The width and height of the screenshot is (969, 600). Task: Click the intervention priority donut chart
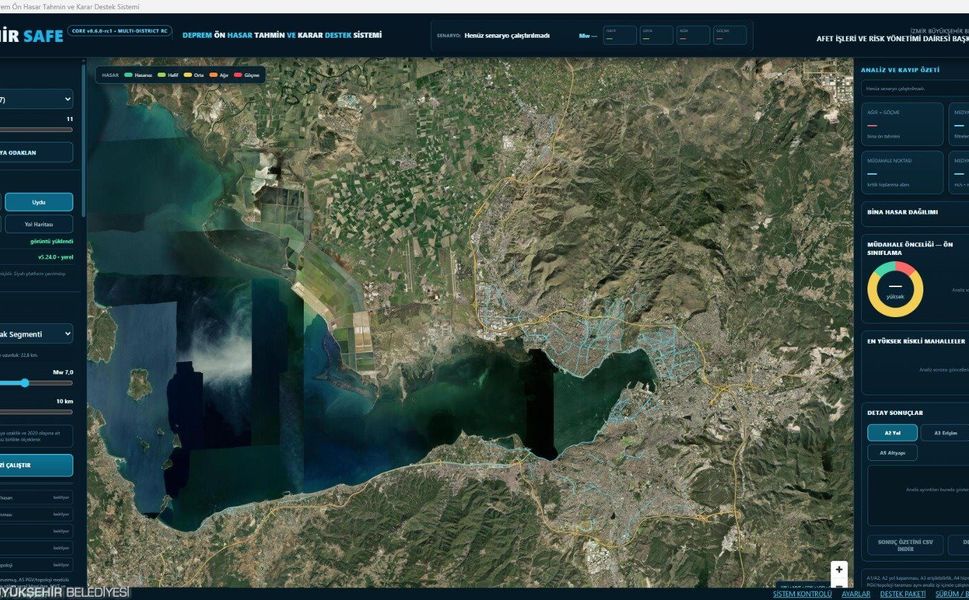click(895, 289)
